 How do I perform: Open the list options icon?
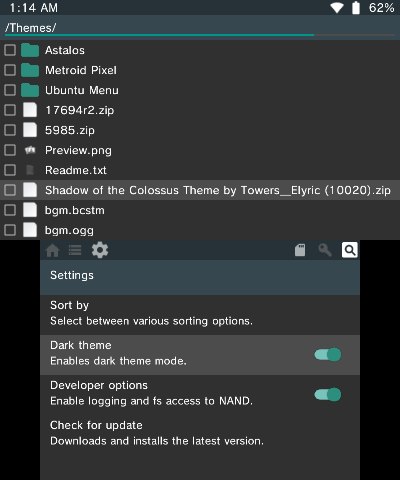[75, 250]
